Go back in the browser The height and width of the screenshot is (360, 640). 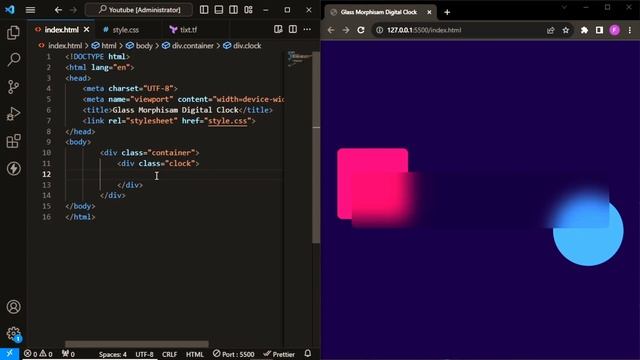[331, 30]
